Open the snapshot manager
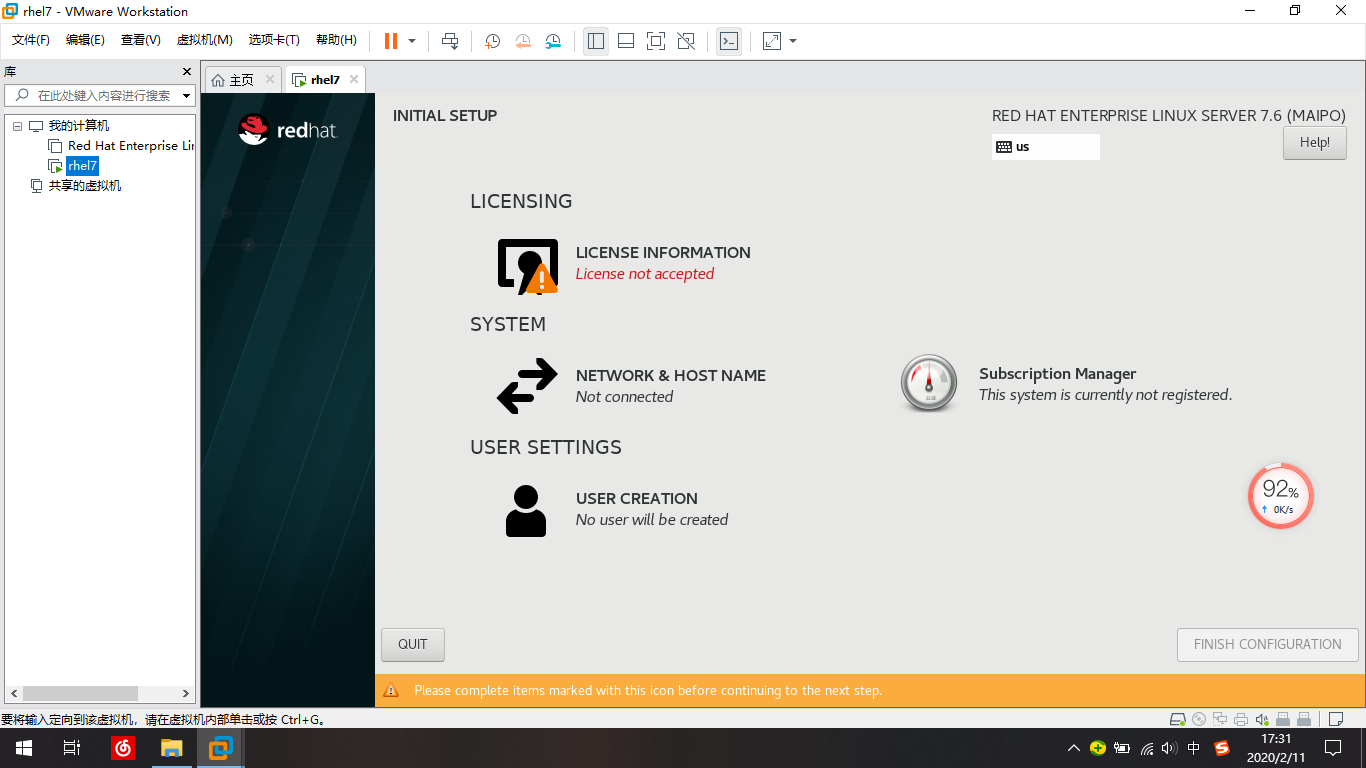 [x=553, y=41]
